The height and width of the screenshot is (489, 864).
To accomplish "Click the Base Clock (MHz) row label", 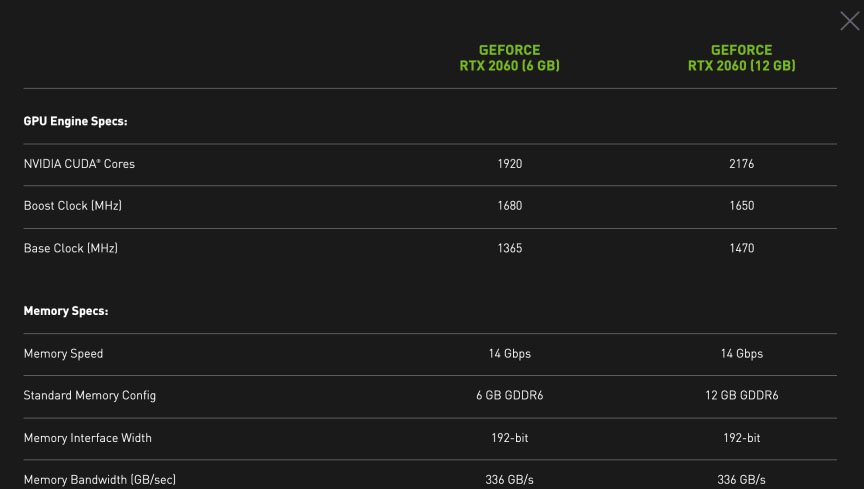I will [x=71, y=248].
